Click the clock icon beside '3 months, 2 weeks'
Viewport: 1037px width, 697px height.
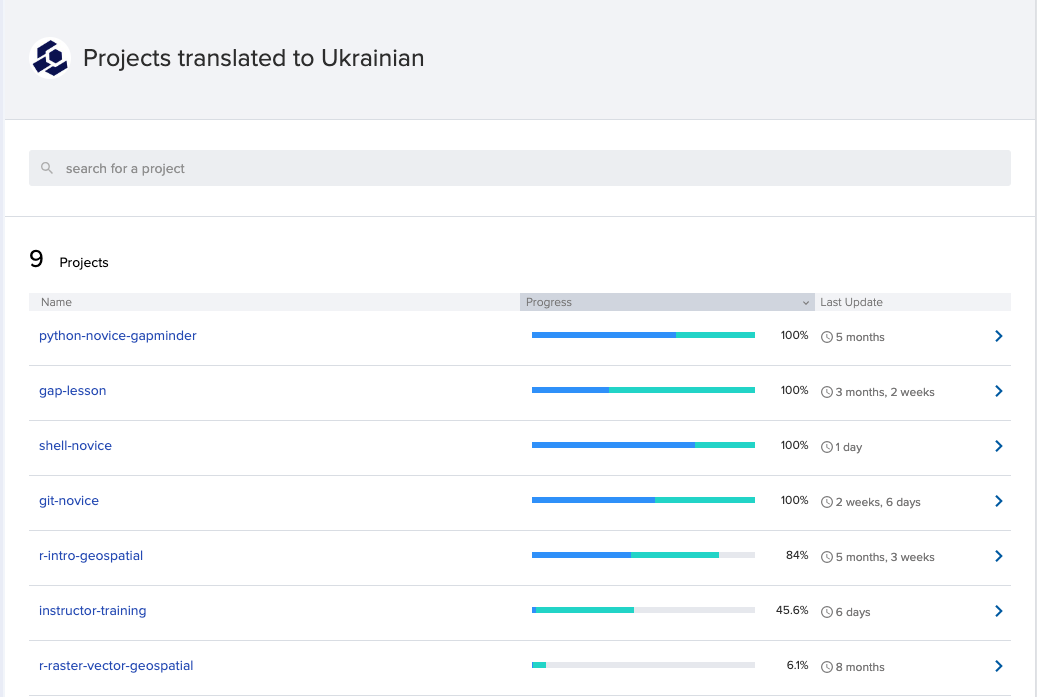click(x=825, y=392)
